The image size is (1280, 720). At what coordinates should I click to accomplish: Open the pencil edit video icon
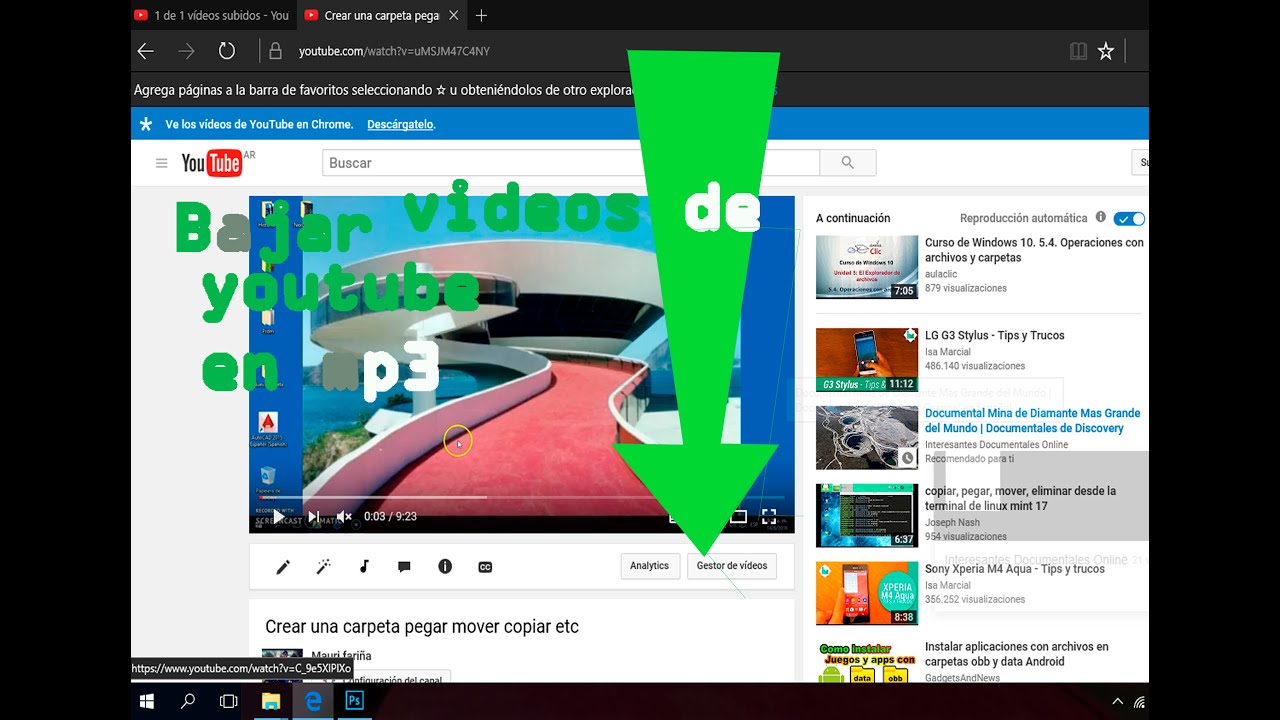(283, 567)
